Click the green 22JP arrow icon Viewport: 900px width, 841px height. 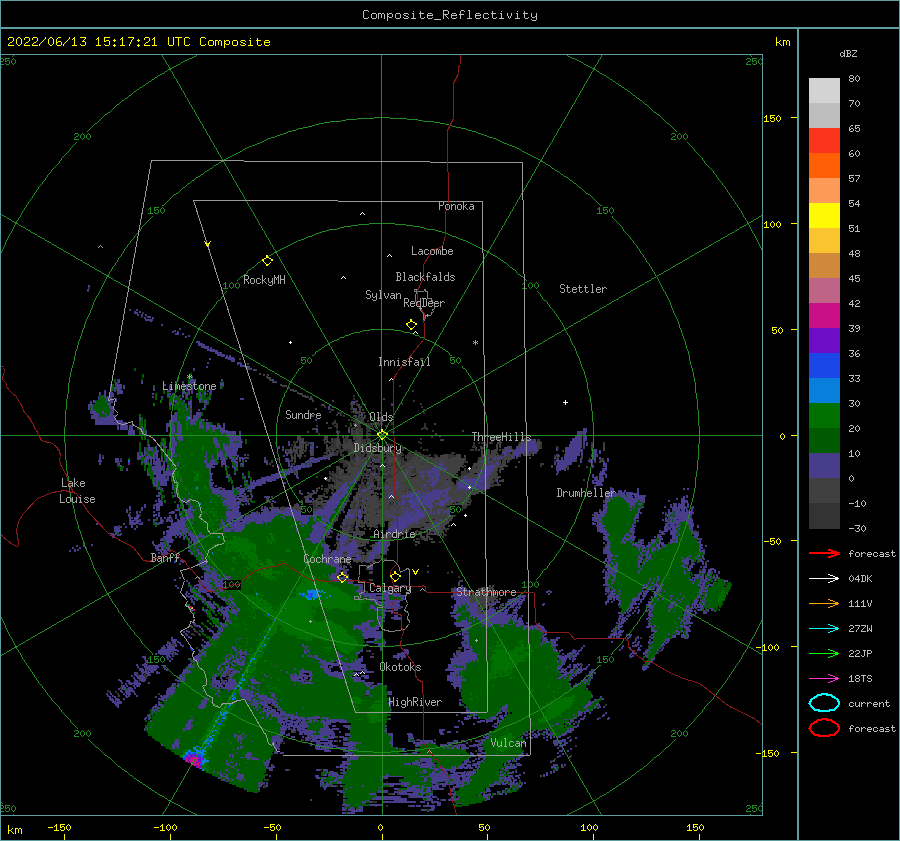(824, 653)
